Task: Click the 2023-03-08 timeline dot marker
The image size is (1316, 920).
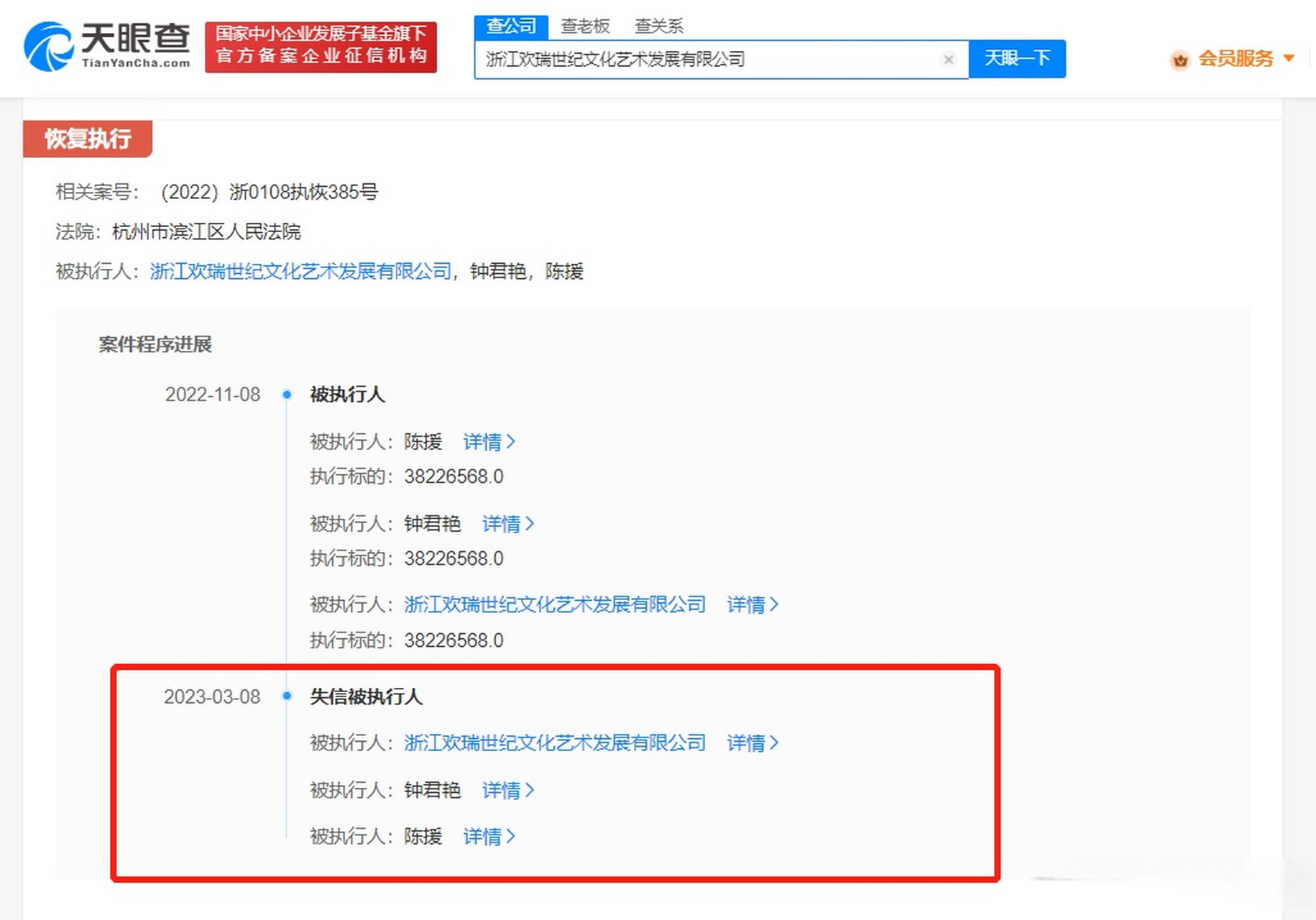Action: click(x=287, y=696)
